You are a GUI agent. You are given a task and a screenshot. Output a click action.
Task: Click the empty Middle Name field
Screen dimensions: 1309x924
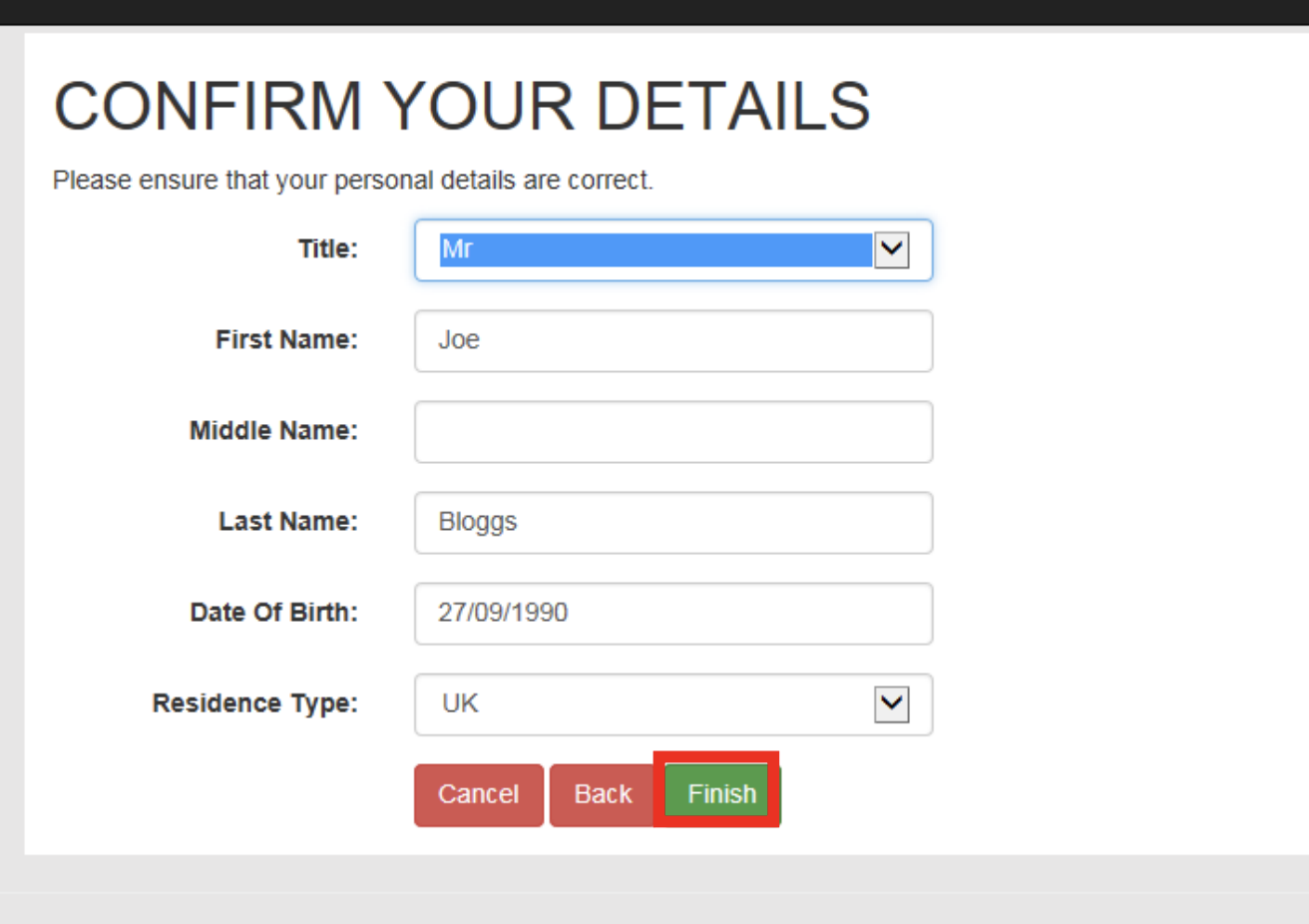click(x=673, y=431)
